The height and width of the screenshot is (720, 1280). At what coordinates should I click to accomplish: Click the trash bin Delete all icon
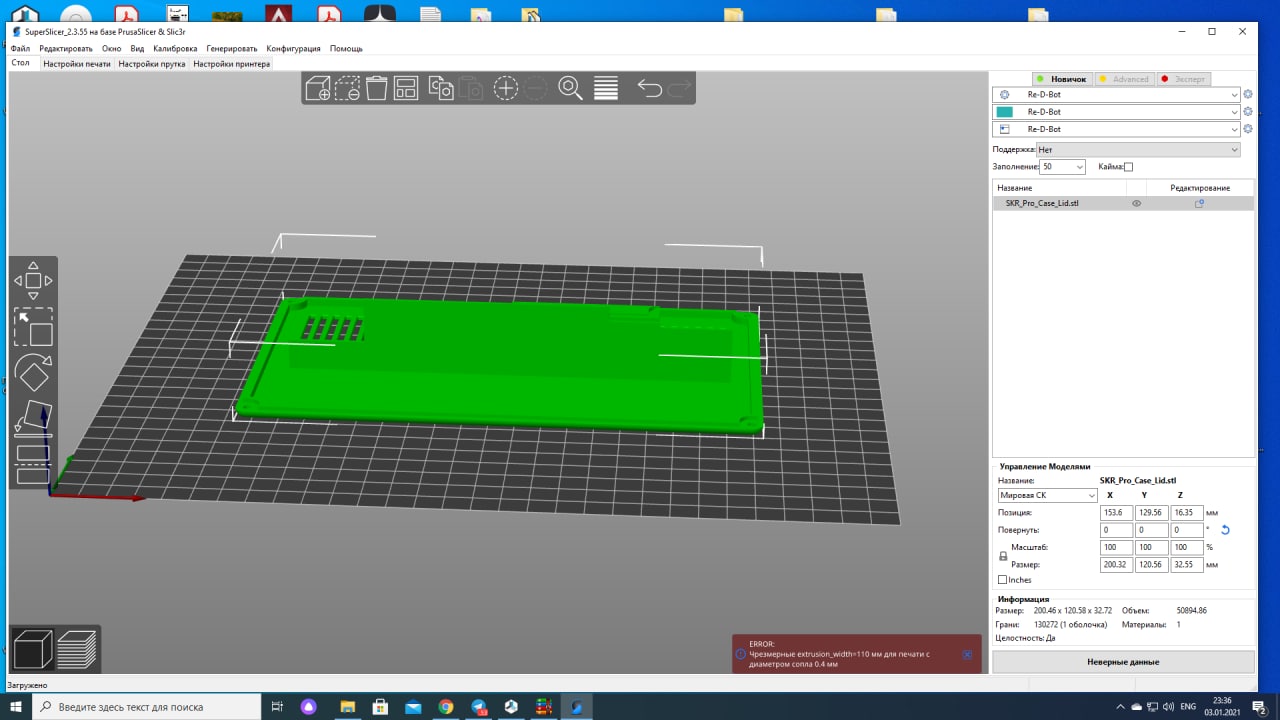377,88
